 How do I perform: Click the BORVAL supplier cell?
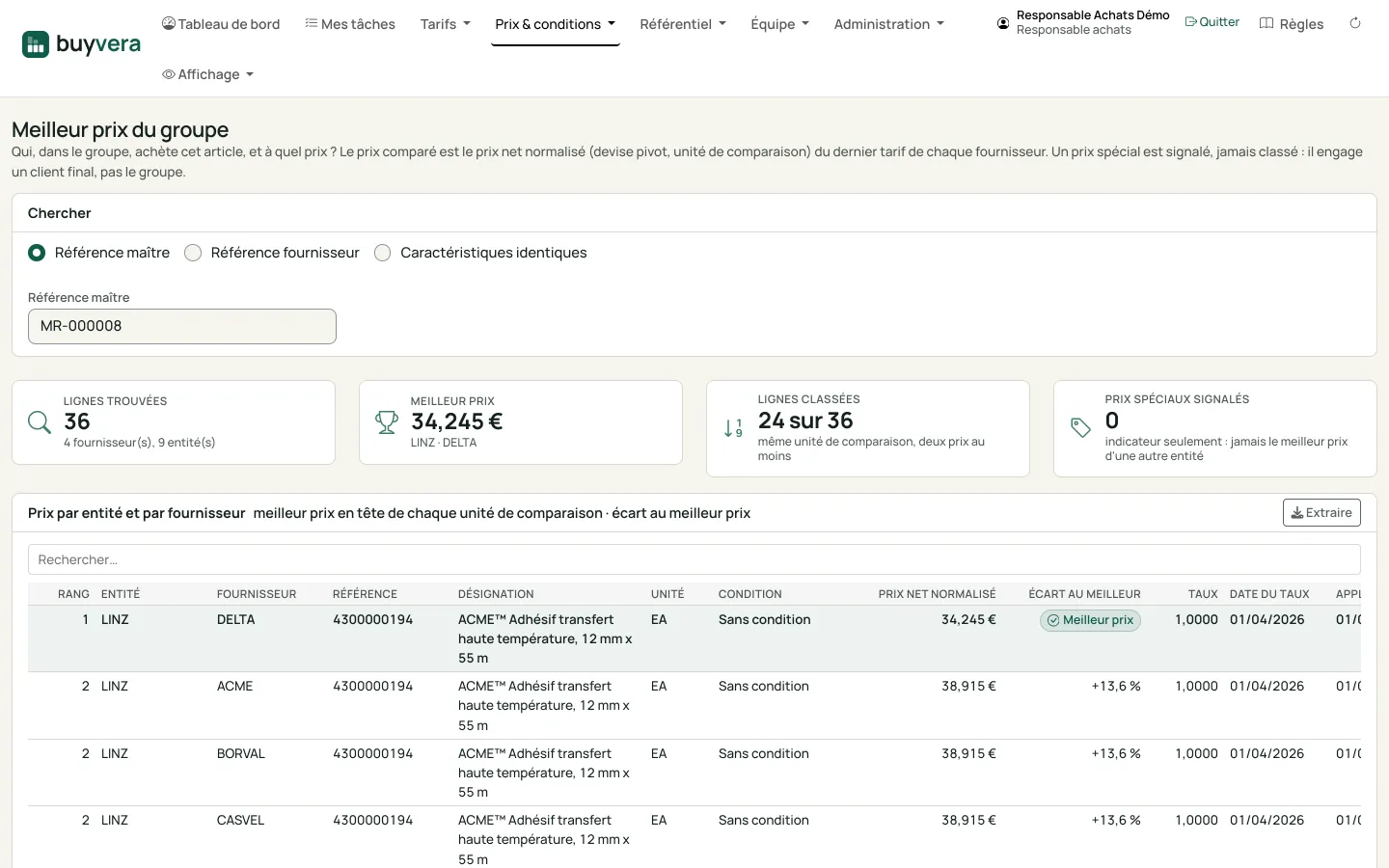pos(241,754)
